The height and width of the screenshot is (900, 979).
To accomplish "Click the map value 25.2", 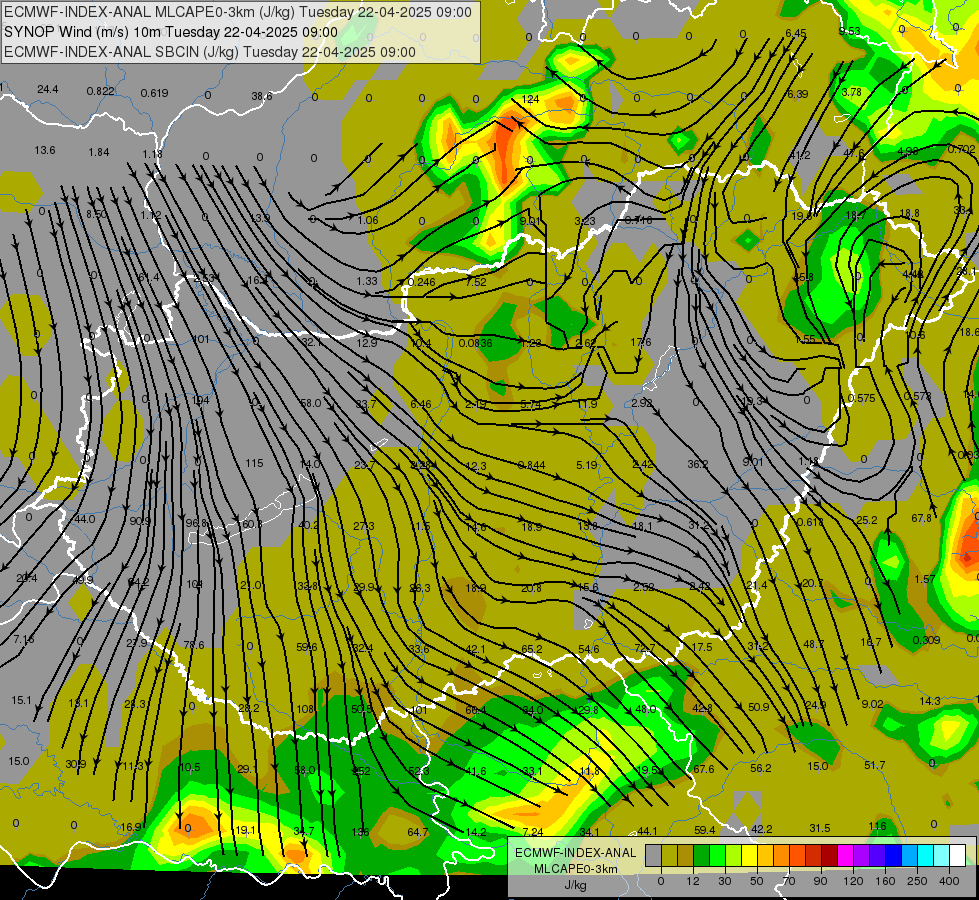I will (867, 520).
